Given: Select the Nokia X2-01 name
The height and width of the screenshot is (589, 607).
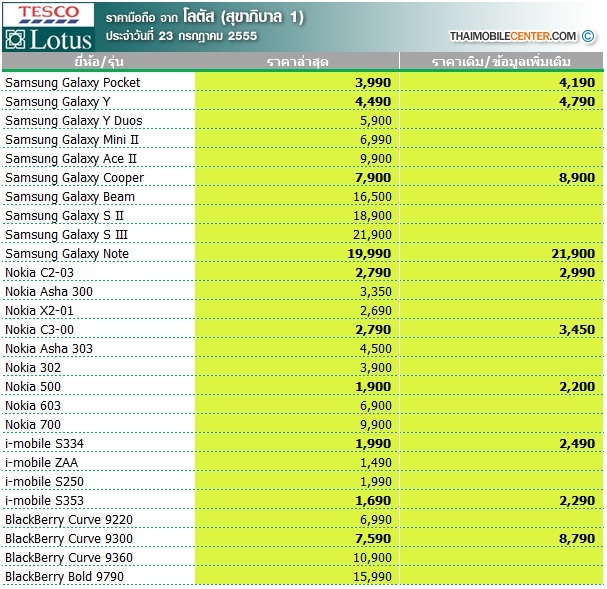Looking at the screenshot, I should click(39, 310).
